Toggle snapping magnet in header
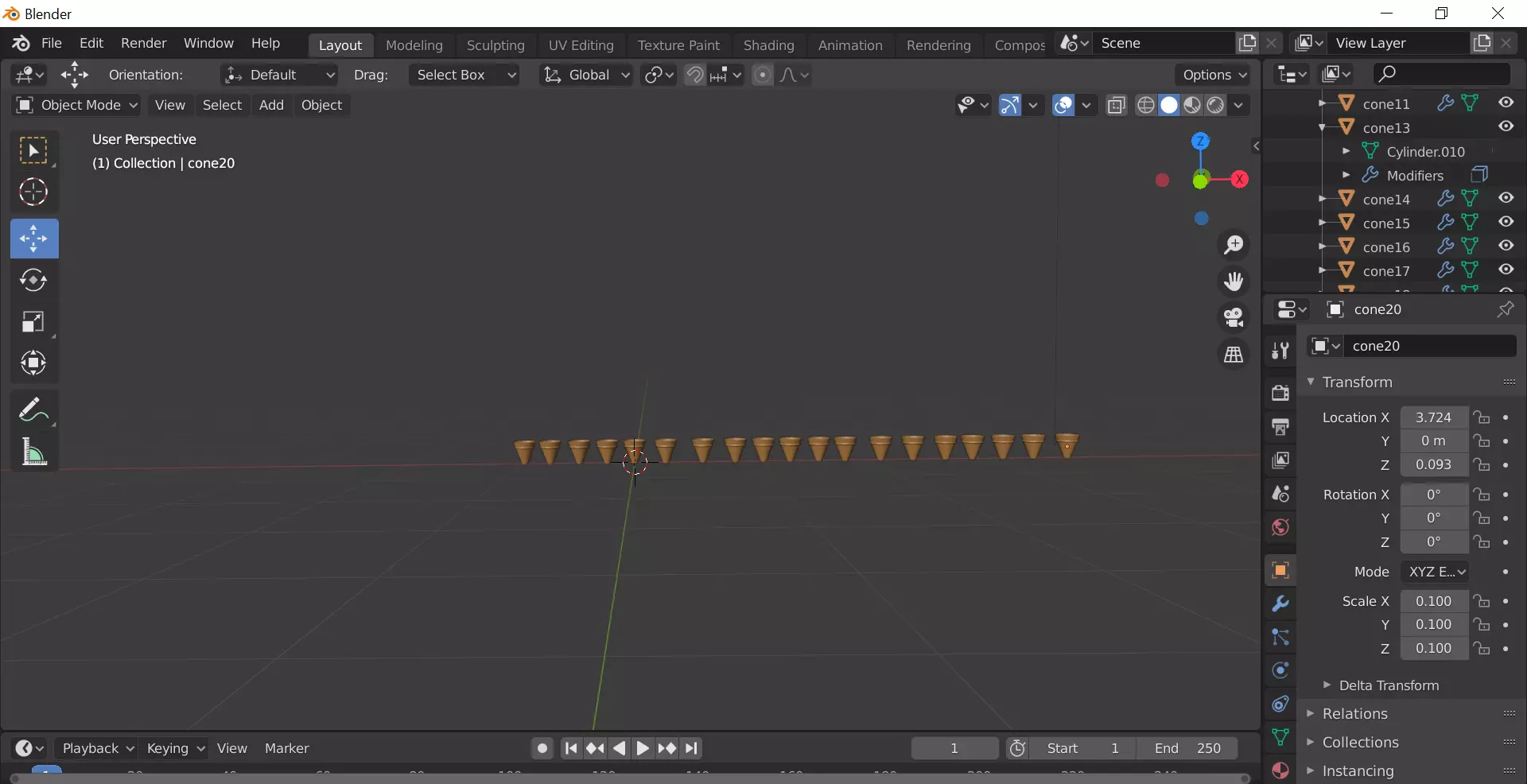Screen dimensions: 1527x784 coord(695,75)
